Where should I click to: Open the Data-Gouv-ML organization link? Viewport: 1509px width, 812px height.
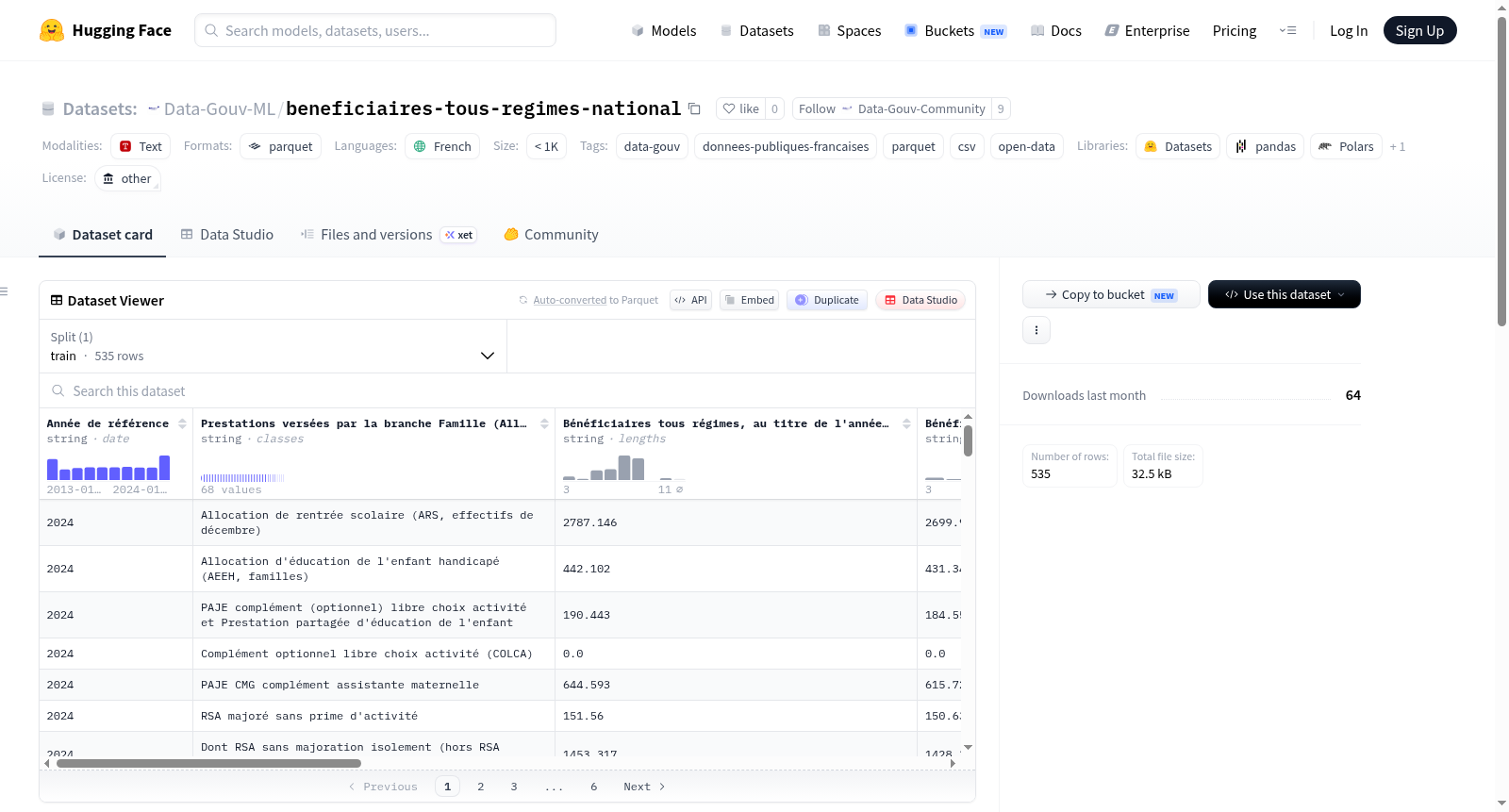219,108
